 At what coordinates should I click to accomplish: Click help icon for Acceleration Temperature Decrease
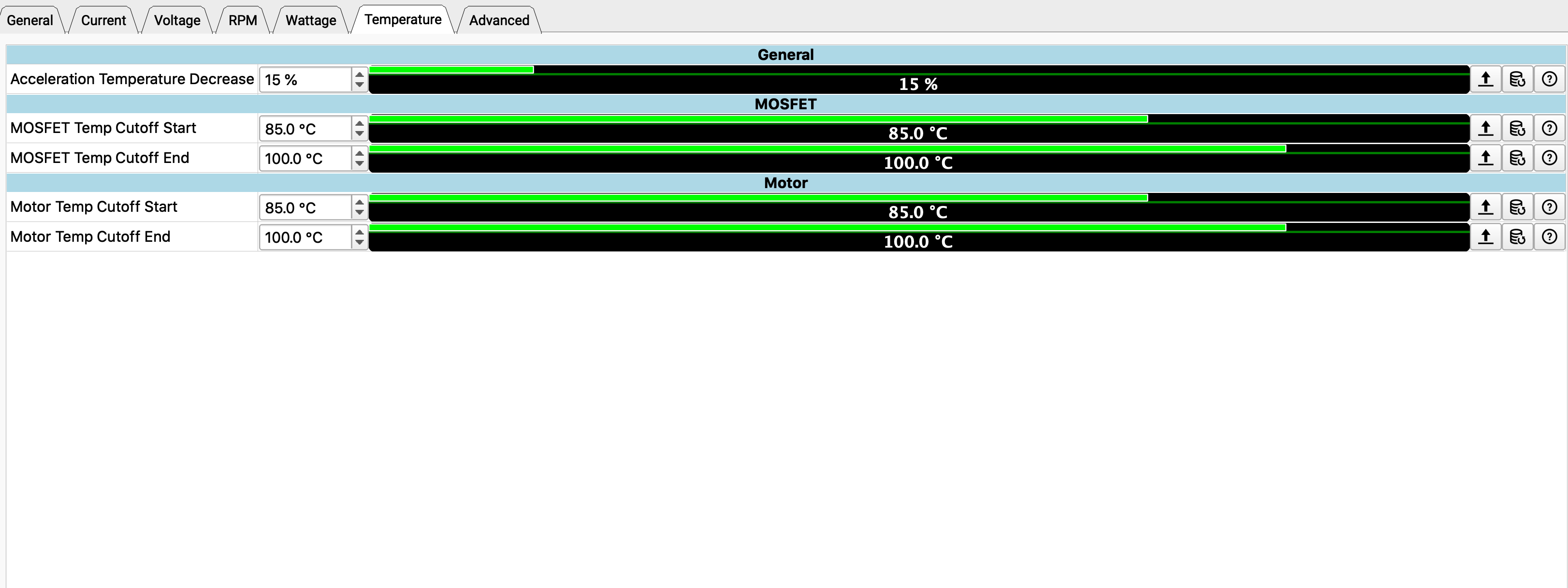coord(1549,79)
